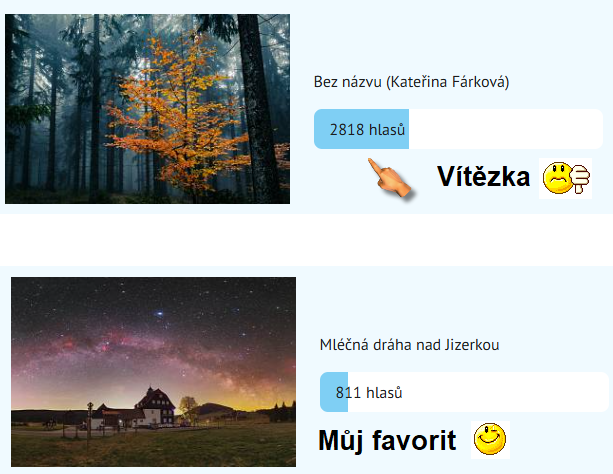Viewport: 613px width, 474px height.
Task: Click the bold 'Můj favorit' label
Action: click(387, 441)
